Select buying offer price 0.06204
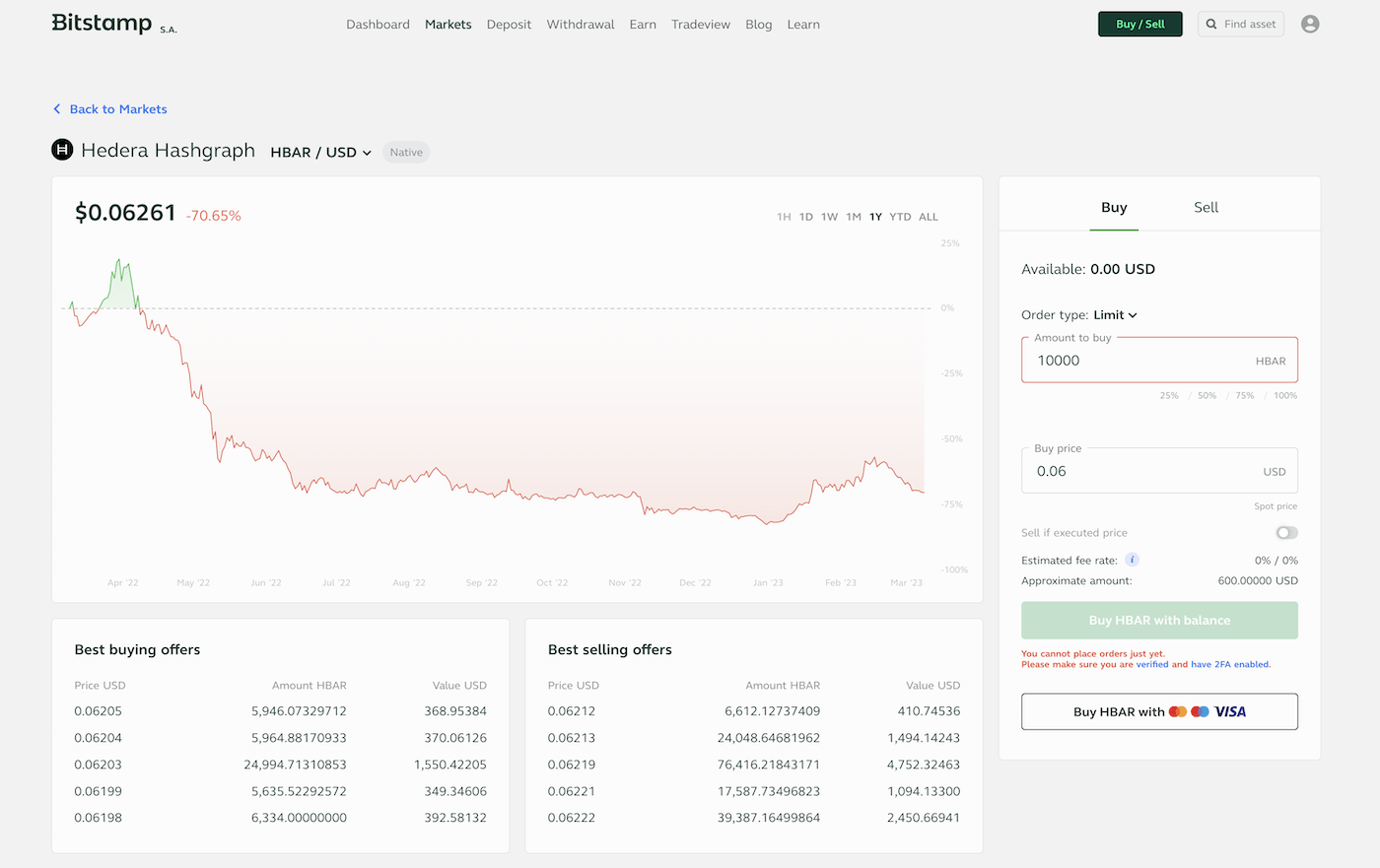Screen dimensions: 1380x868 (99, 738)
